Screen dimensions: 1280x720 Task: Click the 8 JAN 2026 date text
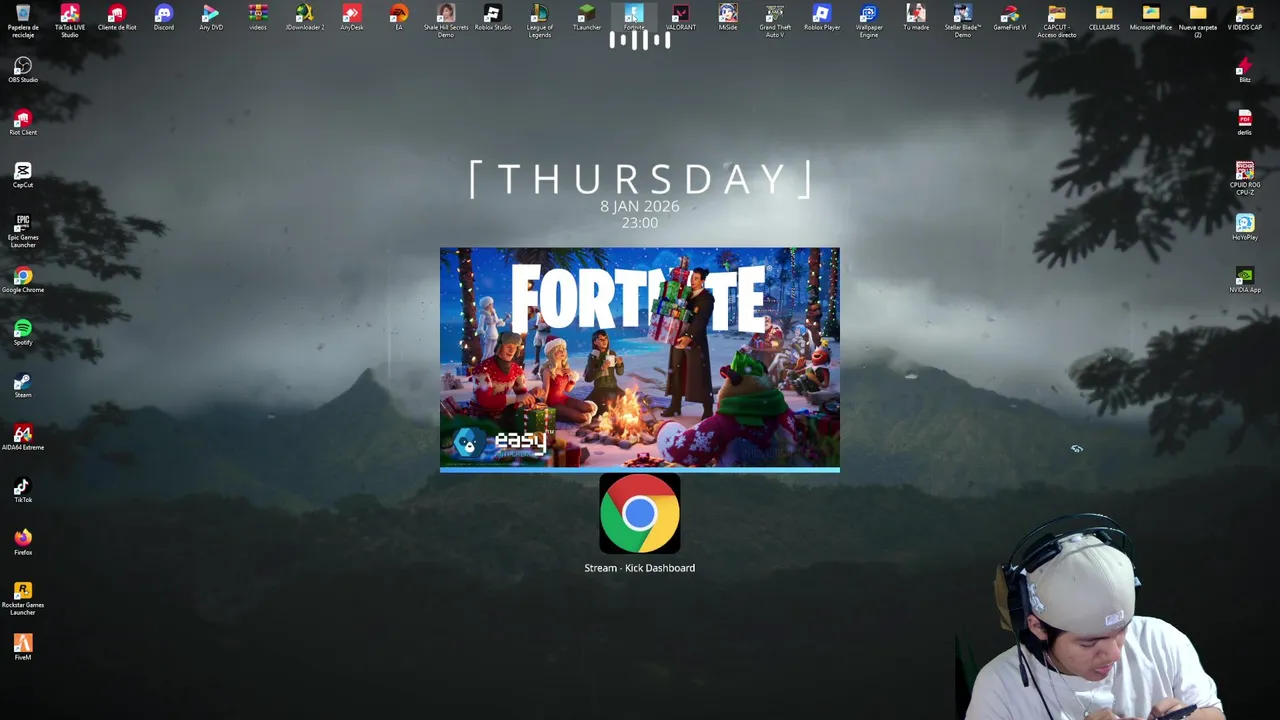point(640,206)
